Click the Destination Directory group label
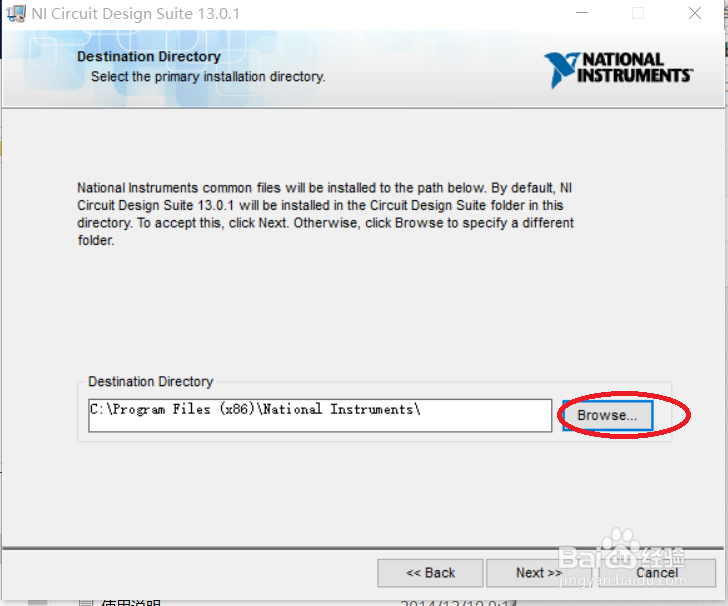728x606 pixels. tap(150, 382)
